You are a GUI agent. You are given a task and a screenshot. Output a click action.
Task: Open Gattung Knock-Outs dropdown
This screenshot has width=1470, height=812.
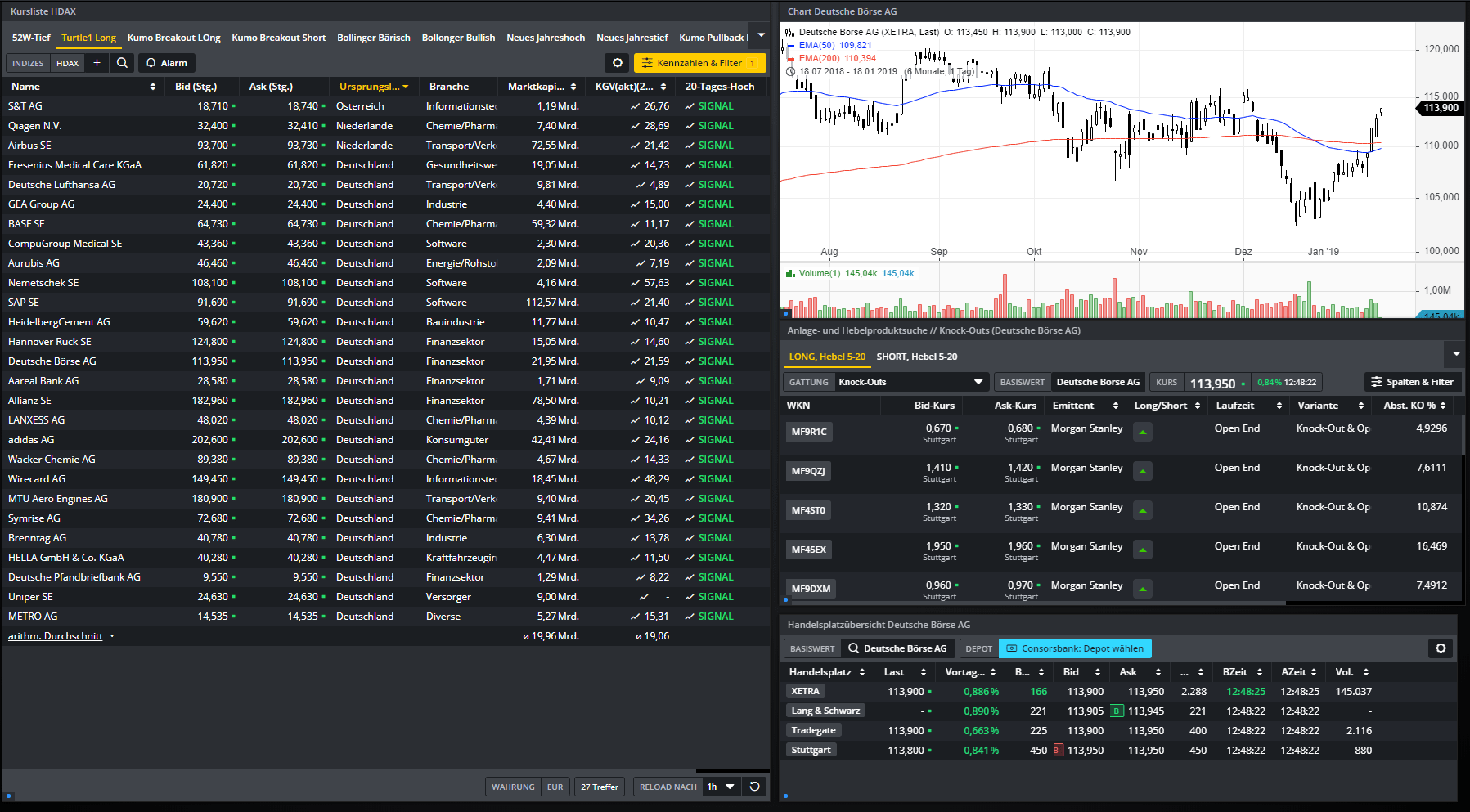tap(911, 382)
